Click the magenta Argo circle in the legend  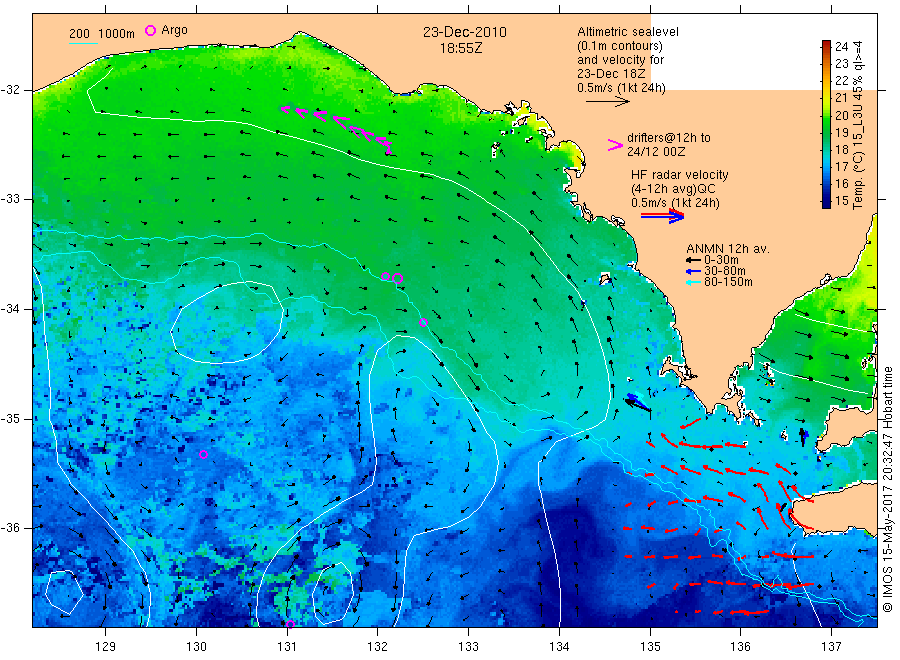pos(150,30)
